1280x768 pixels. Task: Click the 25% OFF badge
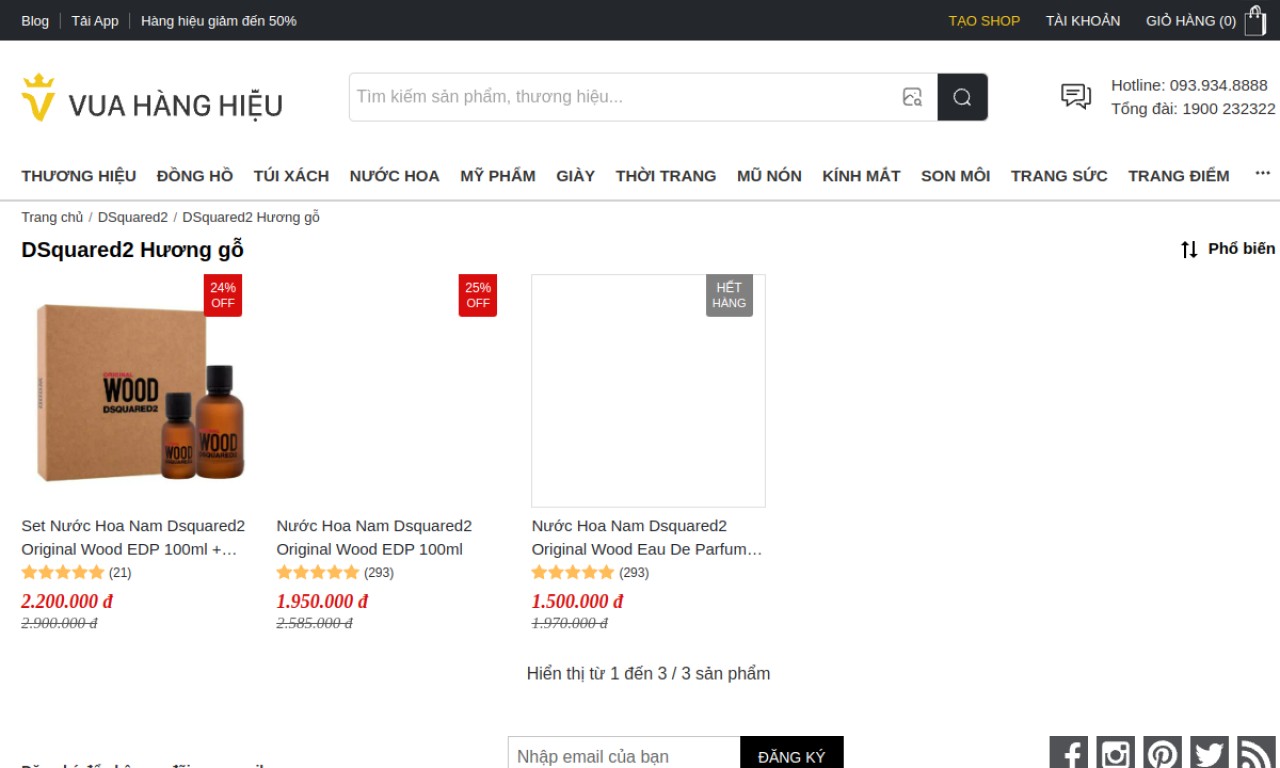click(x=478, y=295)
